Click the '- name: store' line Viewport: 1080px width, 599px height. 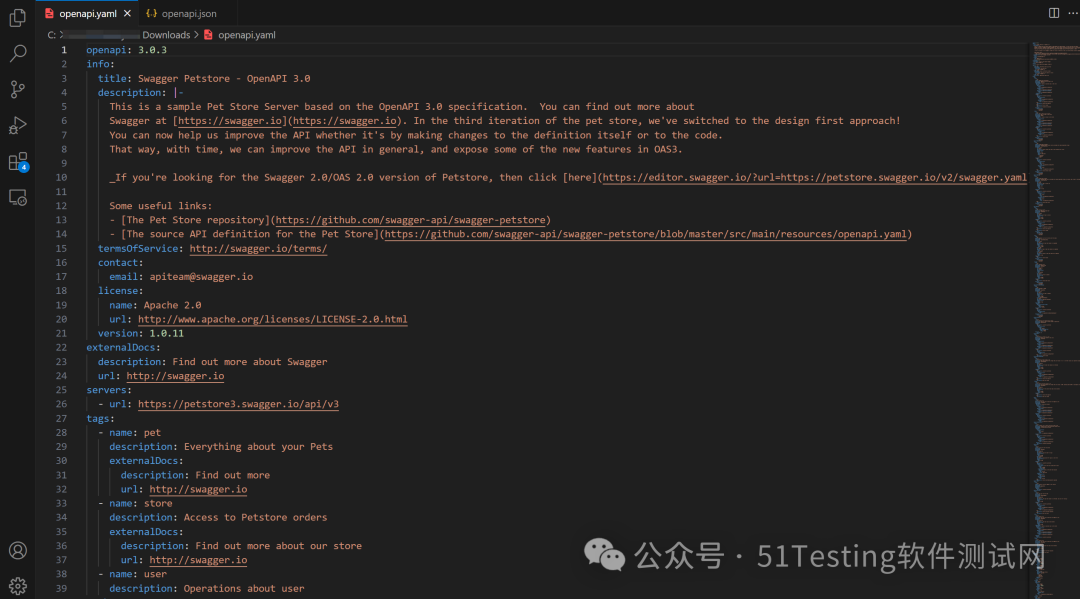pos(135,504)
